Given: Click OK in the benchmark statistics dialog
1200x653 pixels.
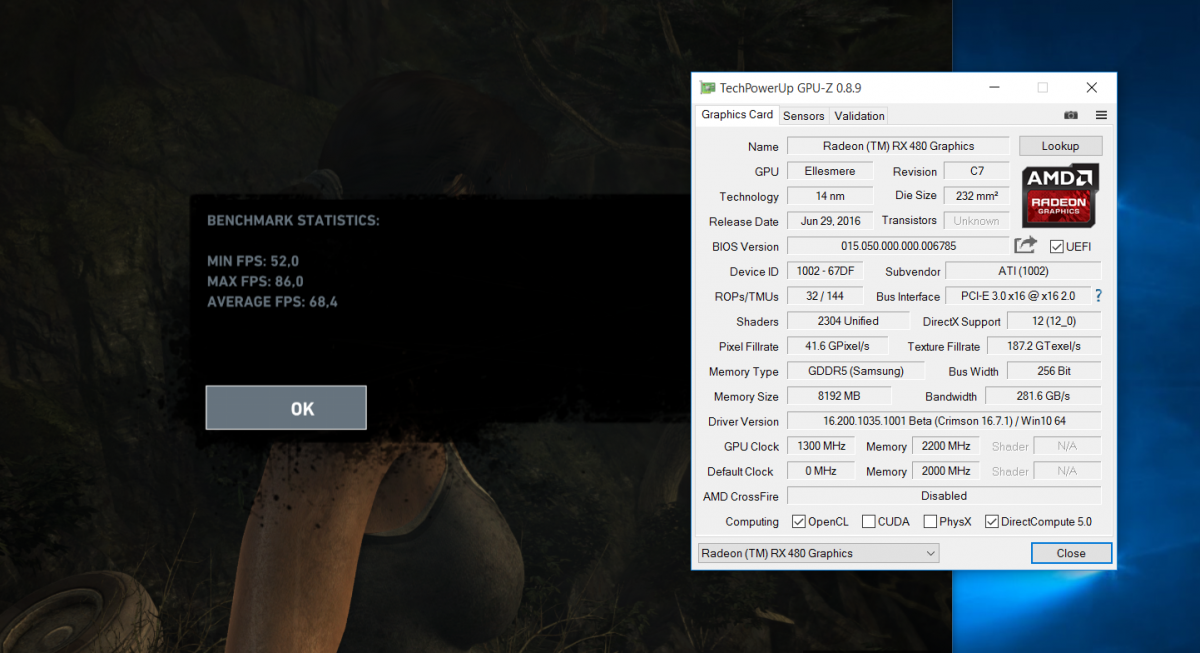Looking at the screenshot, I should point(286,408).
